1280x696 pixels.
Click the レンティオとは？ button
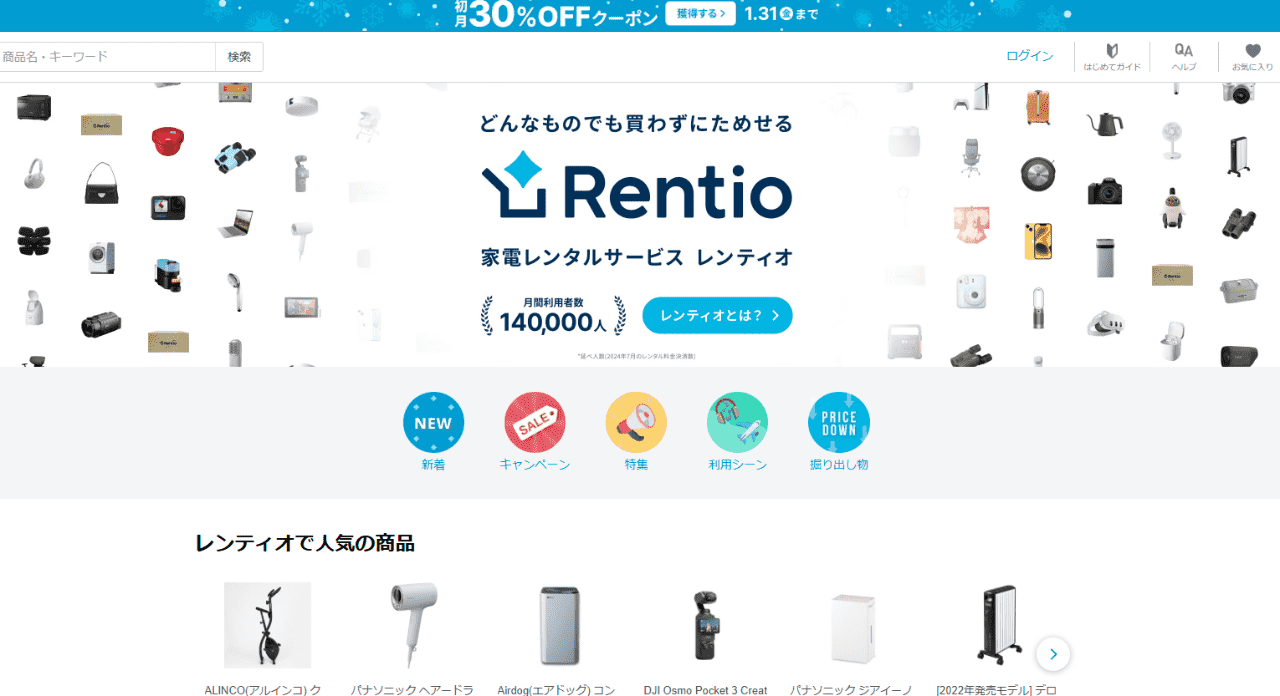click(x=717, y=315)
